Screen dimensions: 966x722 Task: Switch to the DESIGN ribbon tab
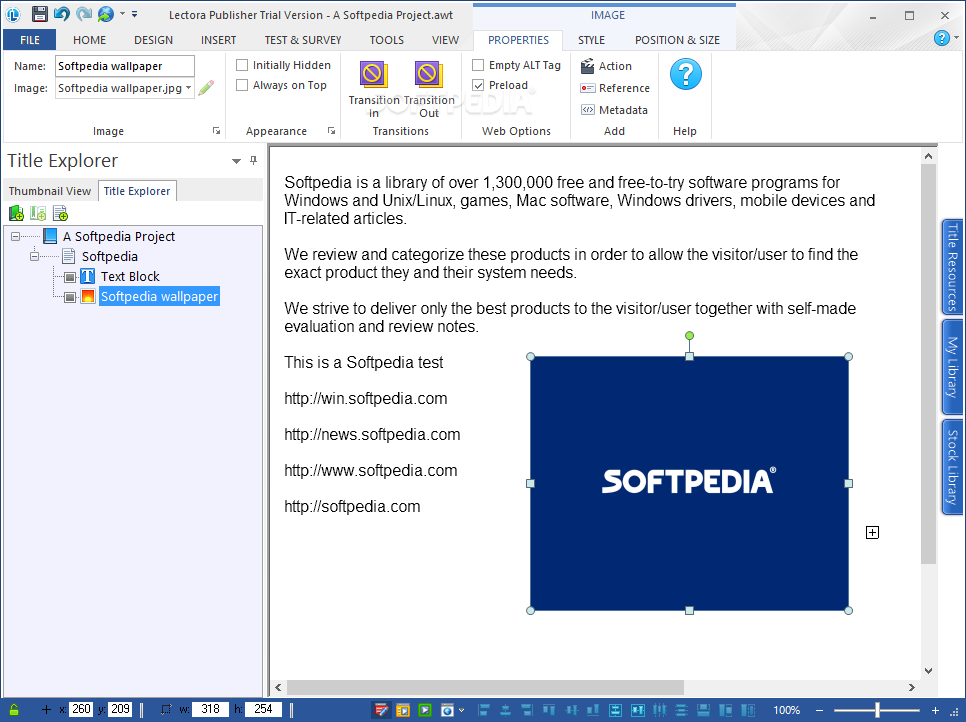(x=153, y=40)
